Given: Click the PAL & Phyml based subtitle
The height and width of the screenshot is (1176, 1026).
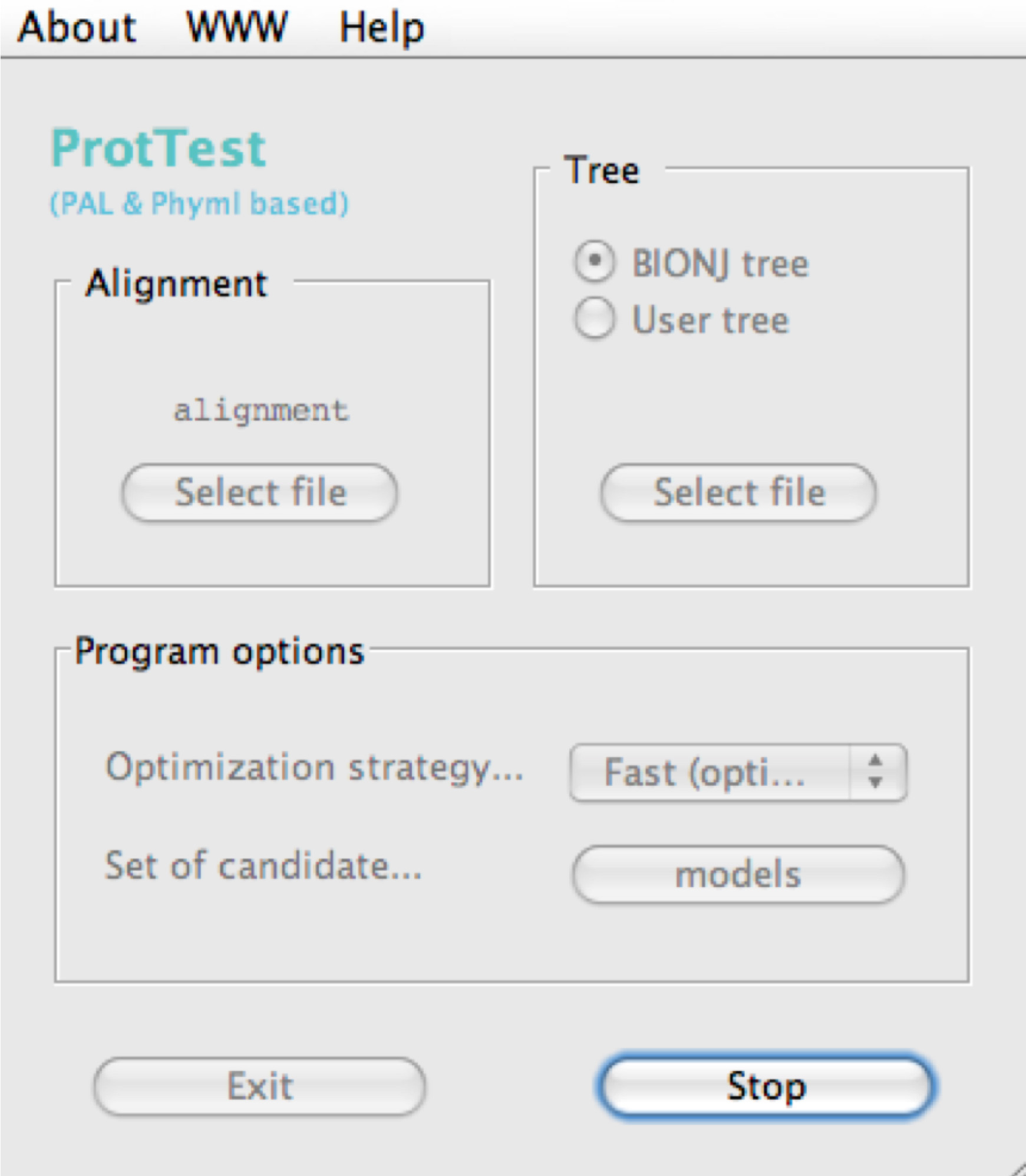Looking at the screenshot, I should pyautogui.click(x=199, y=203).
